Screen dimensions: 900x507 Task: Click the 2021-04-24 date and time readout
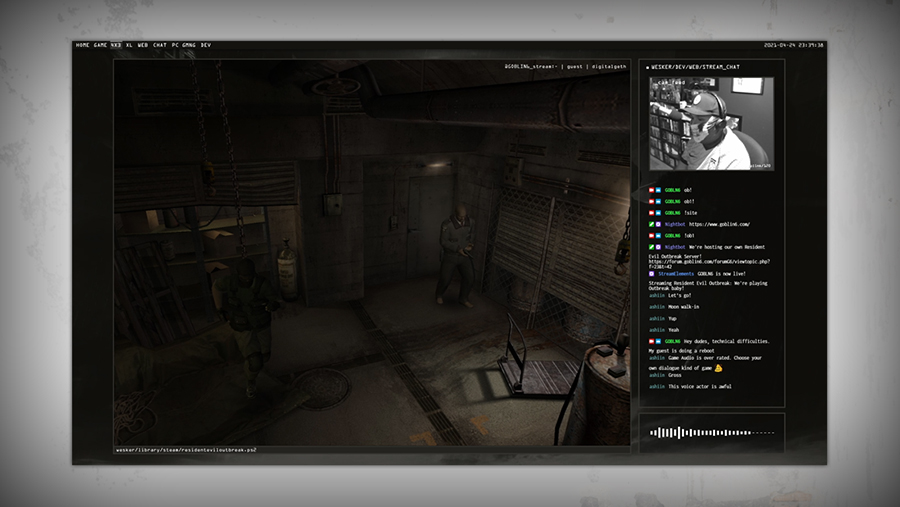point(793,45)
